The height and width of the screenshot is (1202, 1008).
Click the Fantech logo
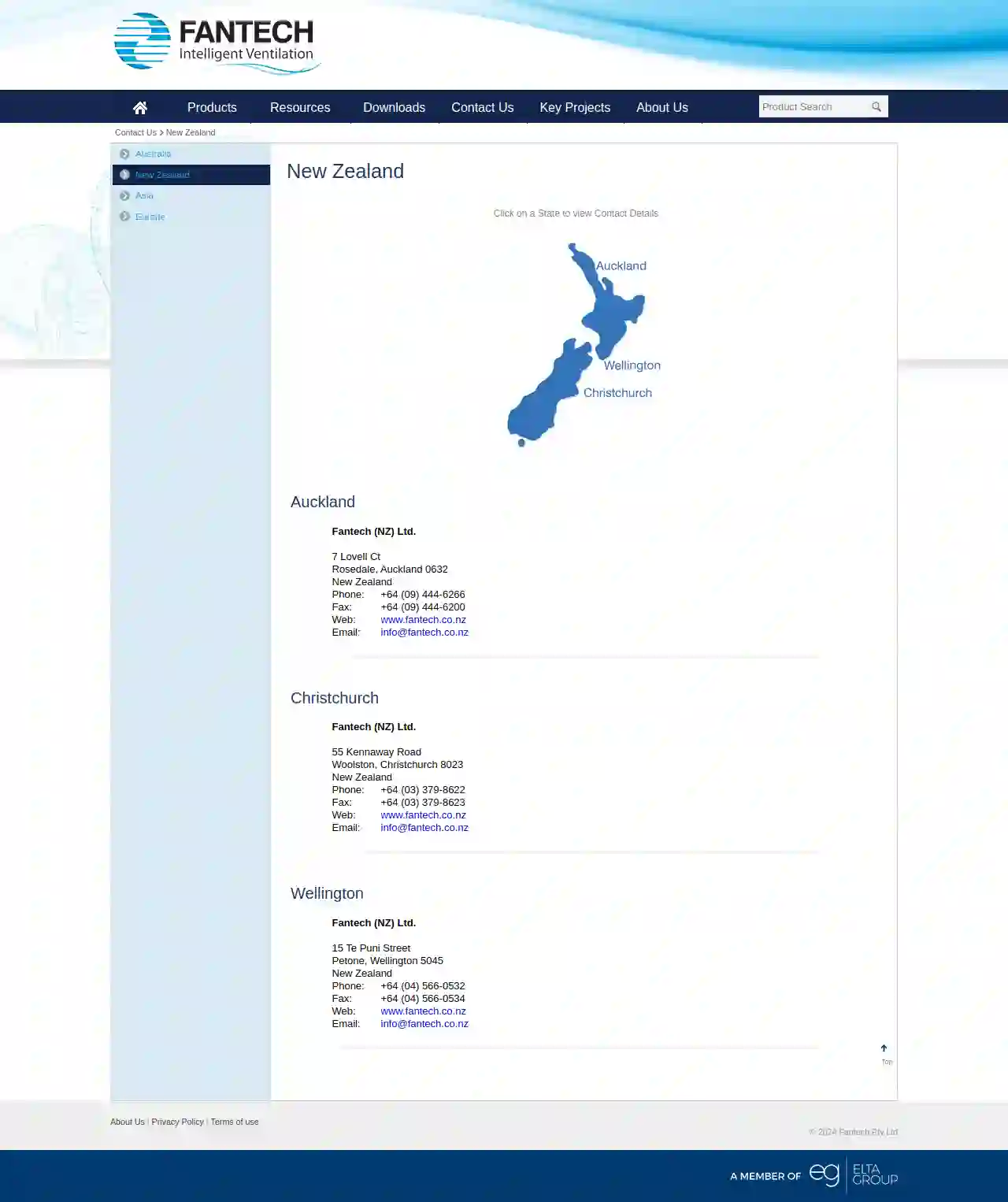(217, 43)
